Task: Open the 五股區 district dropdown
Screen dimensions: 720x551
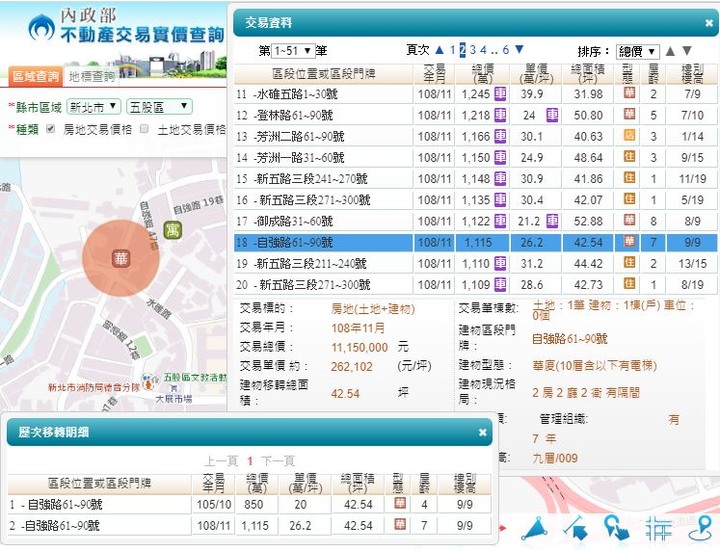Action: (x=159, y=107)
